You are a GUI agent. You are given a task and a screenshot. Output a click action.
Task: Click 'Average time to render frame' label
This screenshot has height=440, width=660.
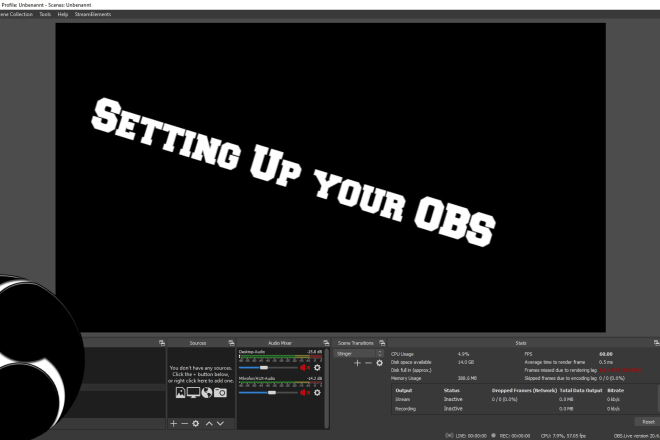(x=555, y=362)
